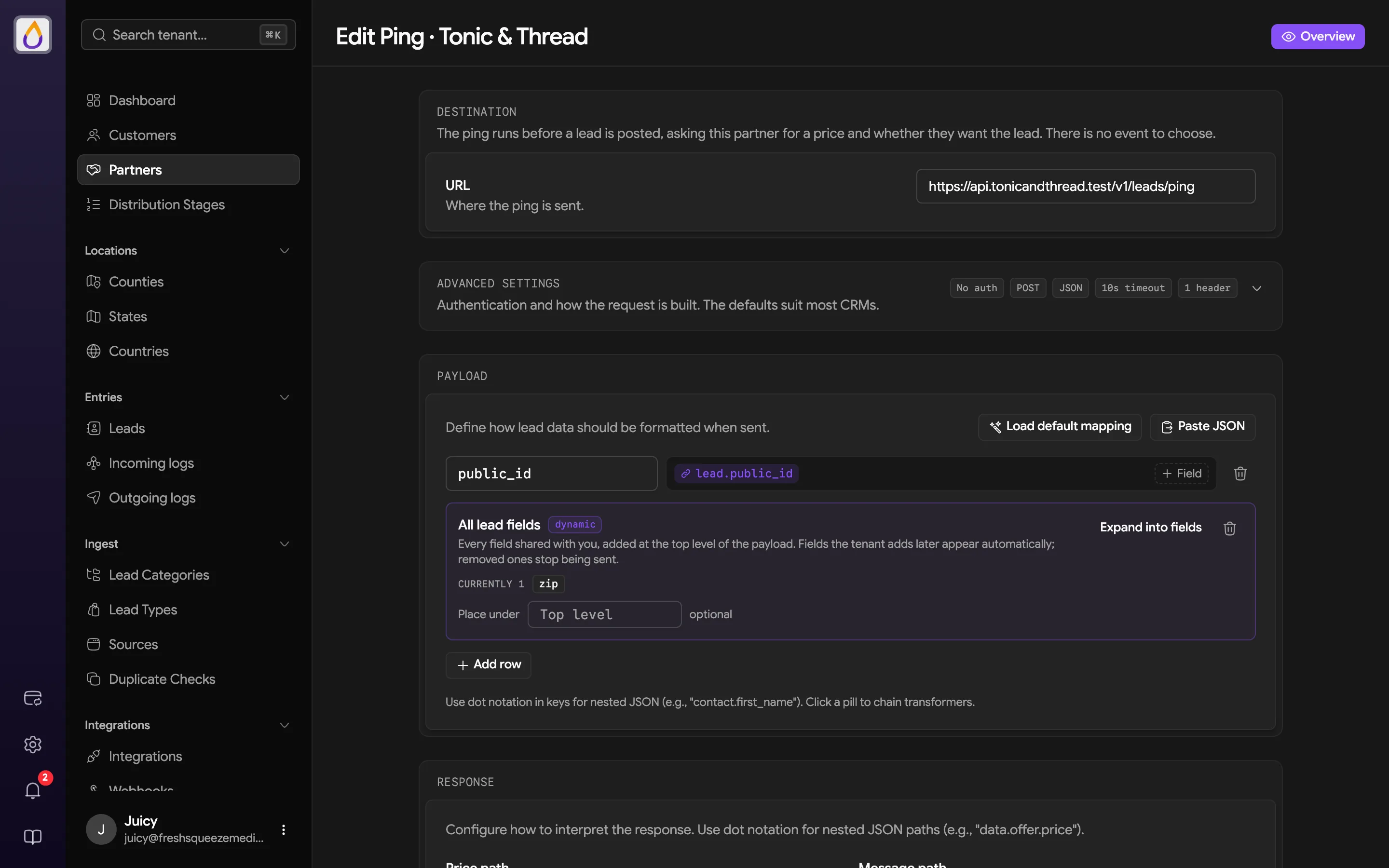The width and height of the screenshot is (1389, 868).
Task: Click Paste JSON button
Action: pos(1202,427)
